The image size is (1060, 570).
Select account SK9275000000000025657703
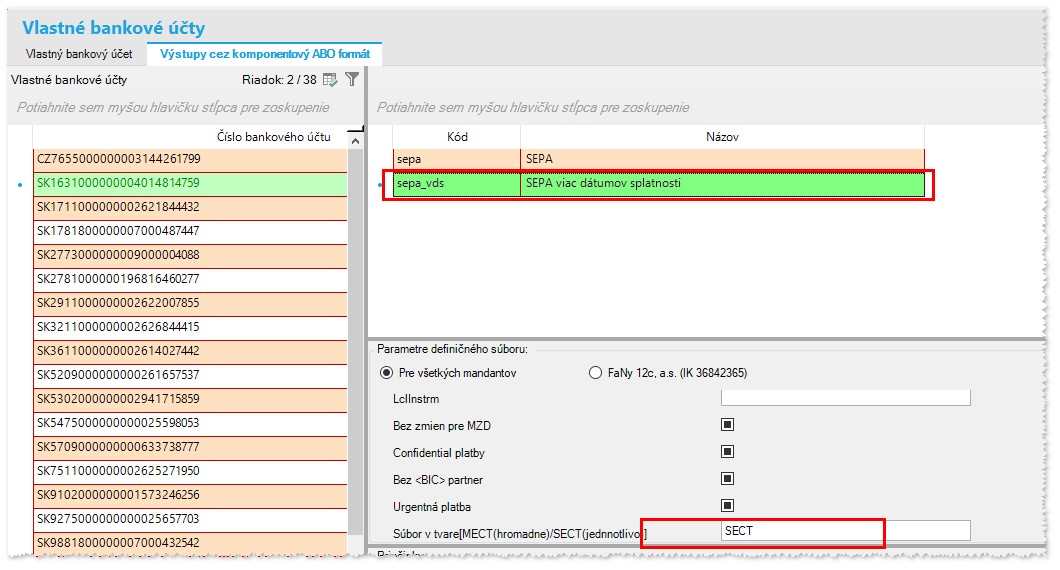[190, 519]
